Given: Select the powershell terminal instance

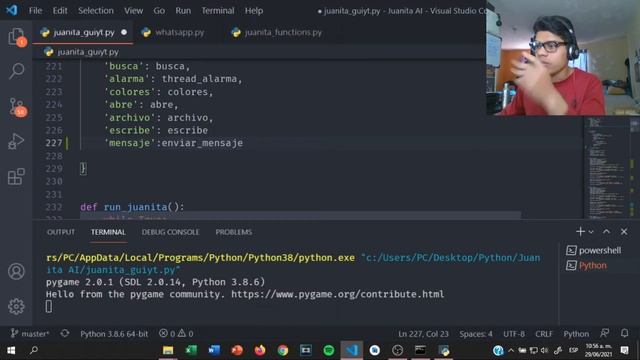Looking at the screenshot, I should [x=593, y=250].
